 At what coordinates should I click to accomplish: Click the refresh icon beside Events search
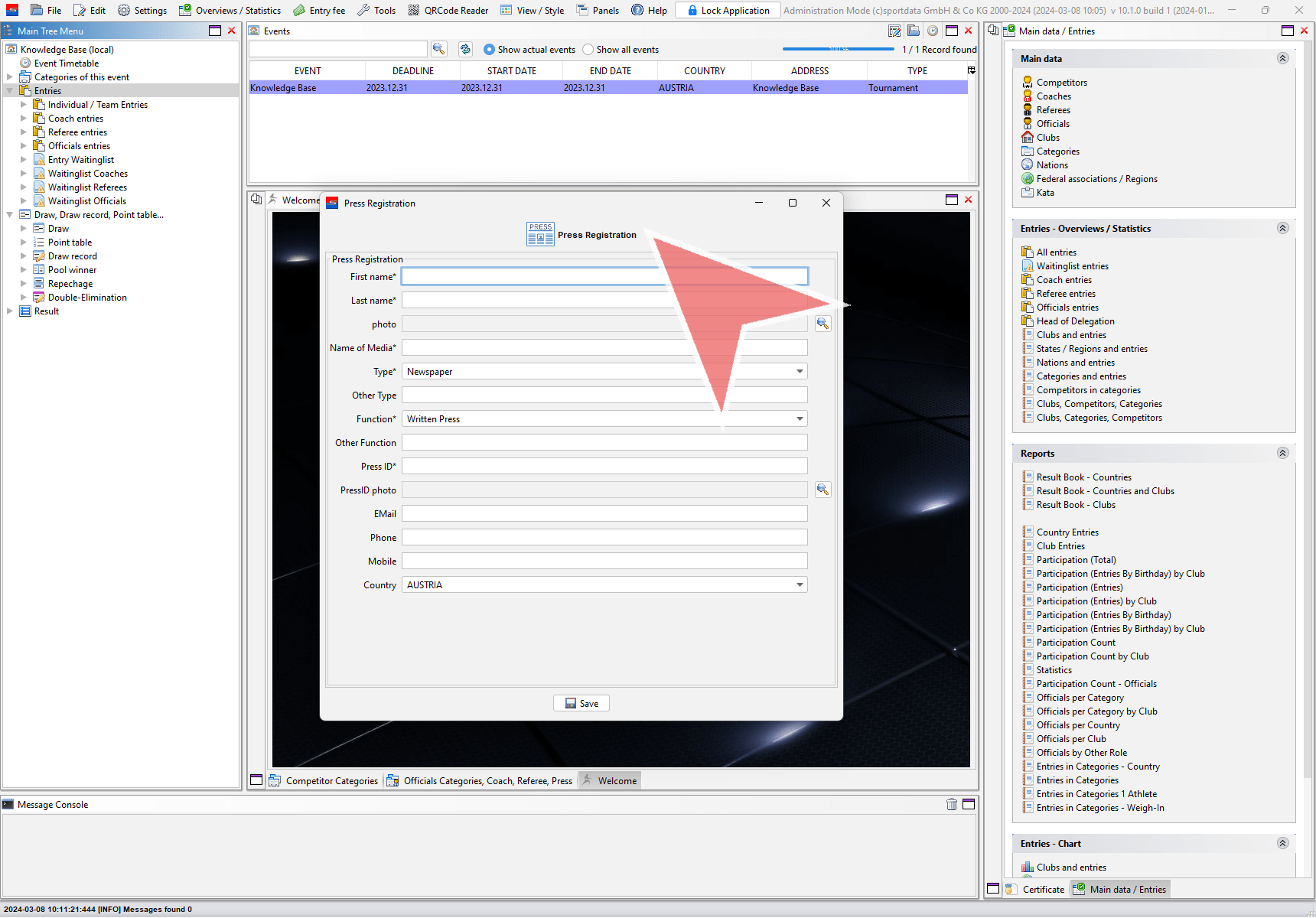465,49
